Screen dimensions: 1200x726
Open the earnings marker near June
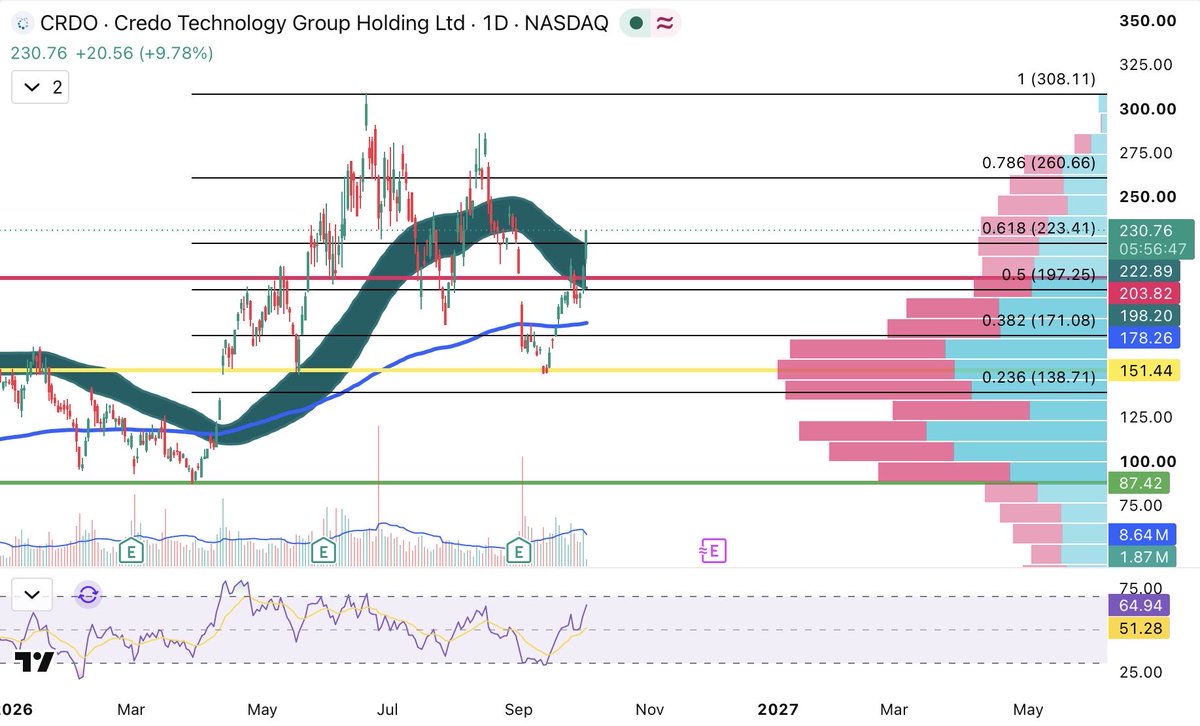coord(323,549)
